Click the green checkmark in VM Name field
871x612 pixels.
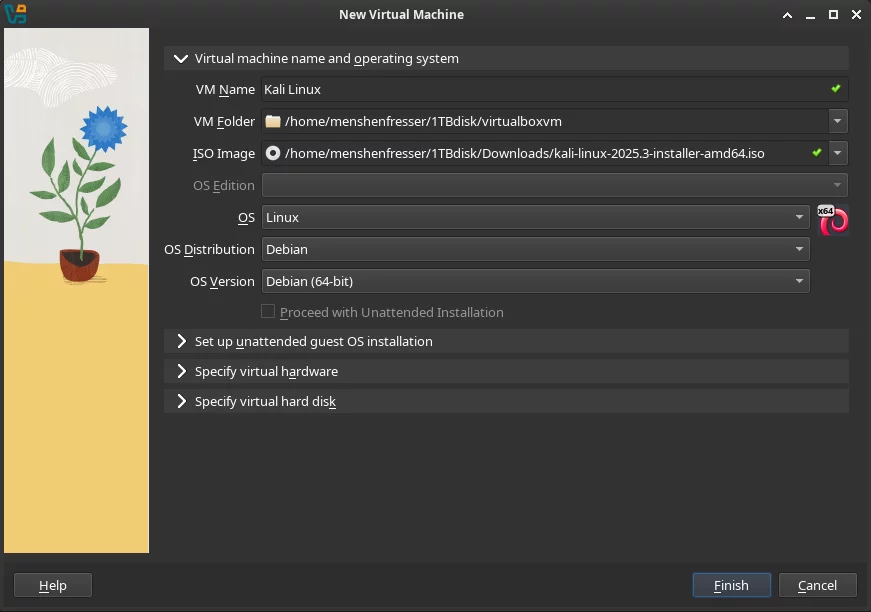point(836,89)
